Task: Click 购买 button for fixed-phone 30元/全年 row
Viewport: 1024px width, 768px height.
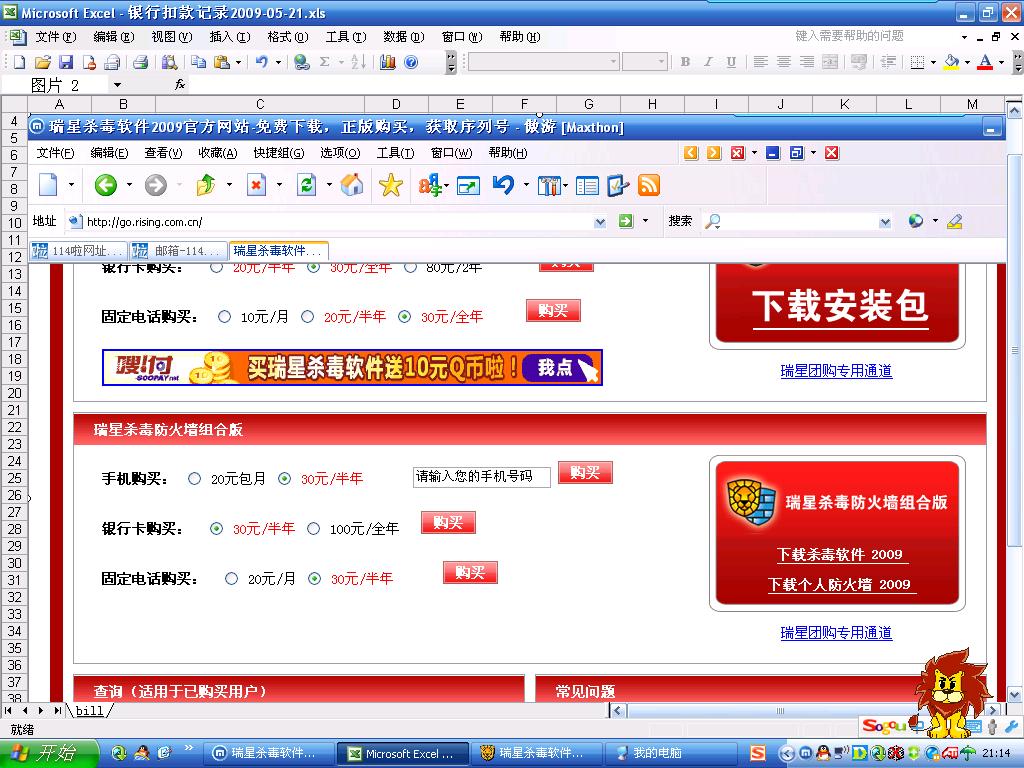Action: (553, 311)
